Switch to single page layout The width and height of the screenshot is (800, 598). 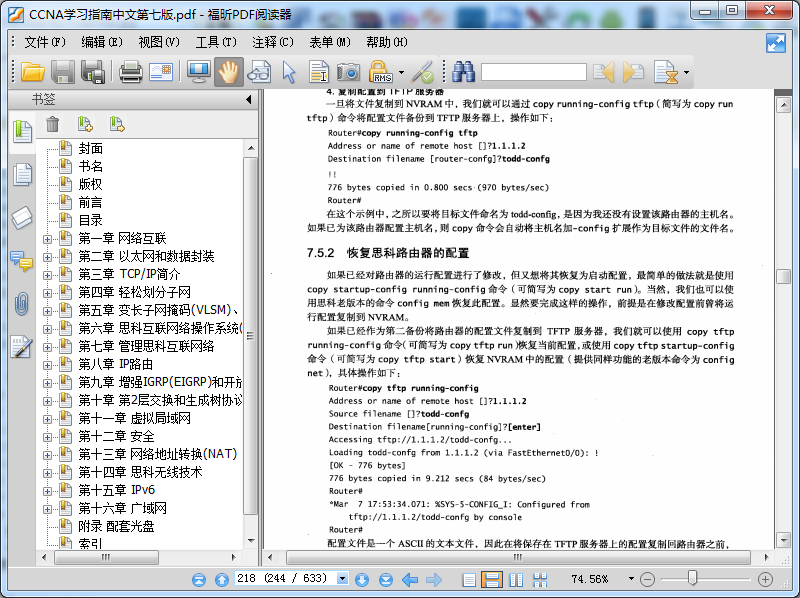click(469, 580)
